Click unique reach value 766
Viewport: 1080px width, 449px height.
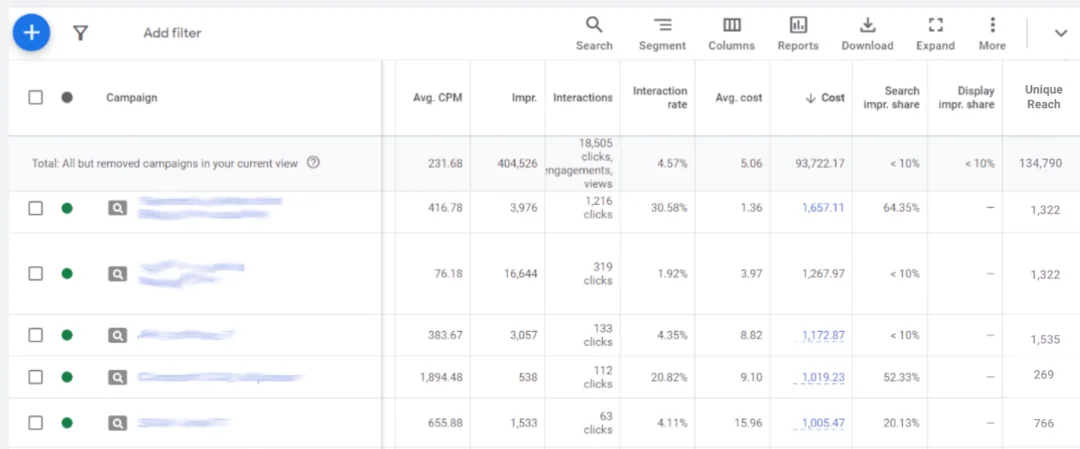1043,424
